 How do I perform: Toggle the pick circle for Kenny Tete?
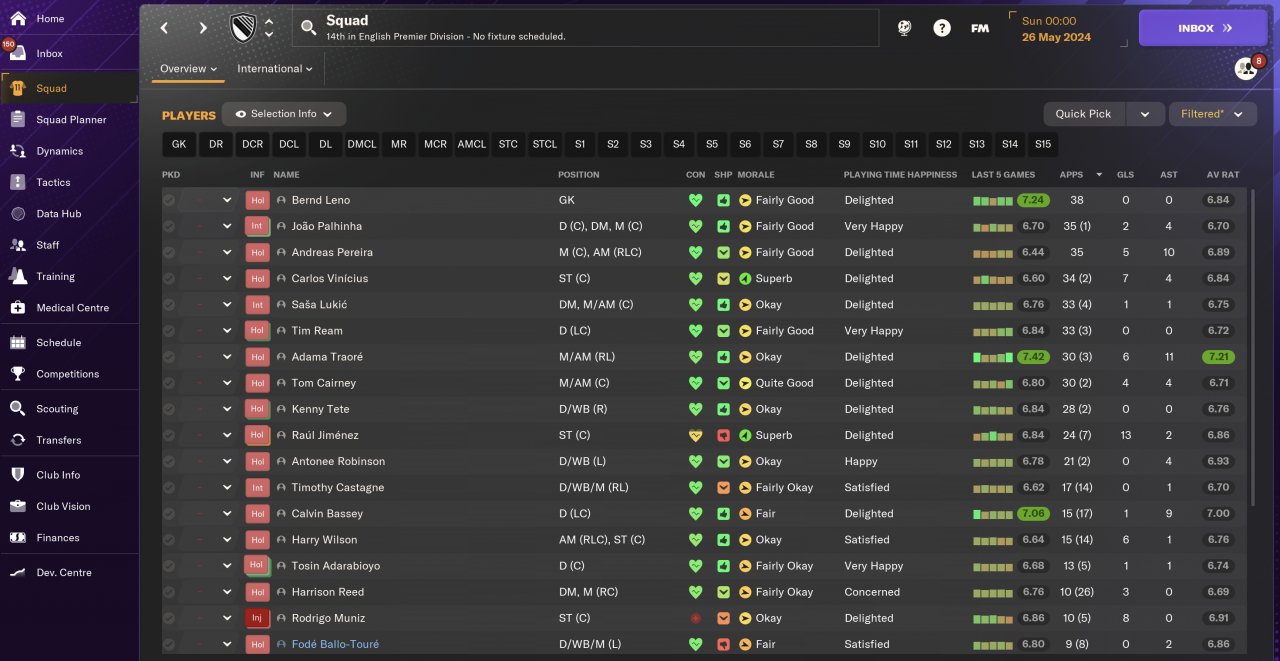(169, 409)
